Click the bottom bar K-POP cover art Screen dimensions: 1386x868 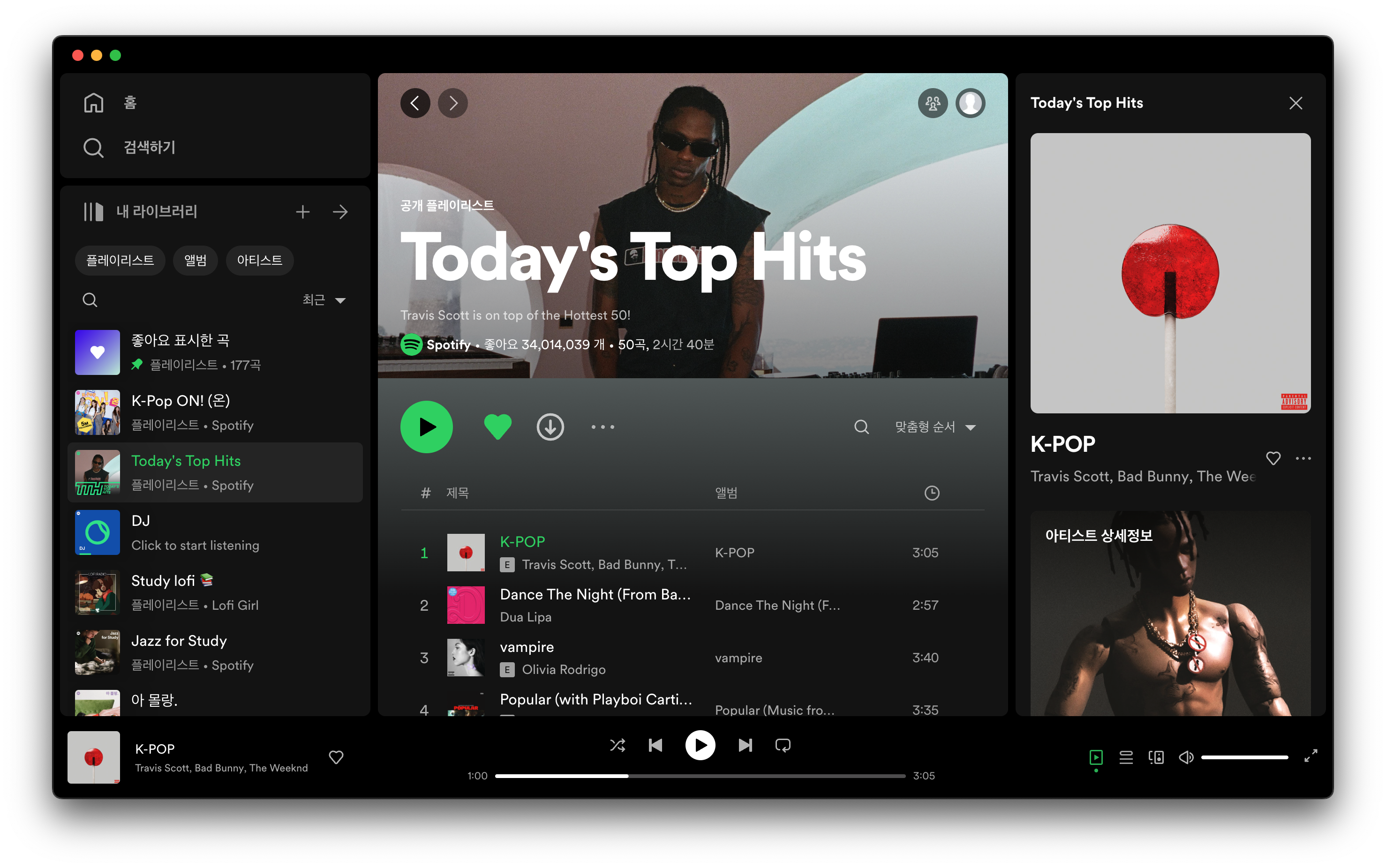coord(94,757)
